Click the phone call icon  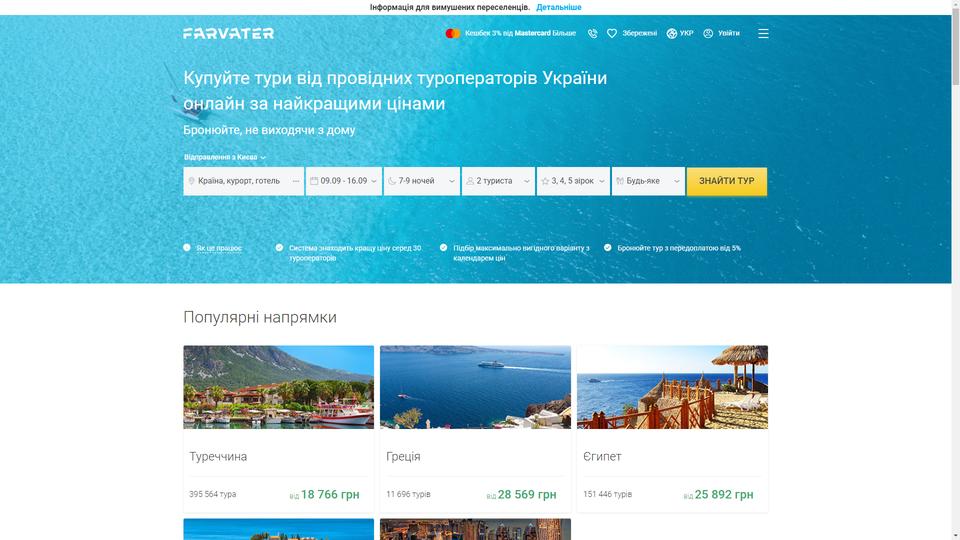[592, 34]
